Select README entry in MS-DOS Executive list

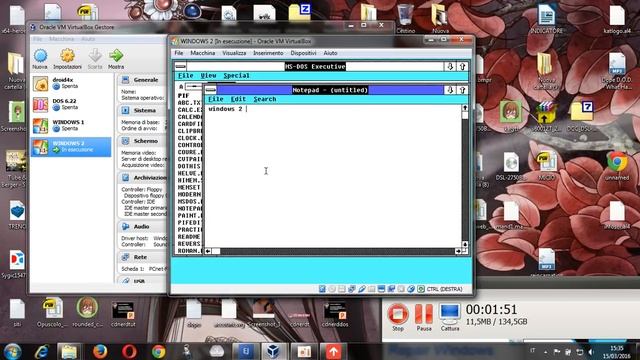(189, 237)
